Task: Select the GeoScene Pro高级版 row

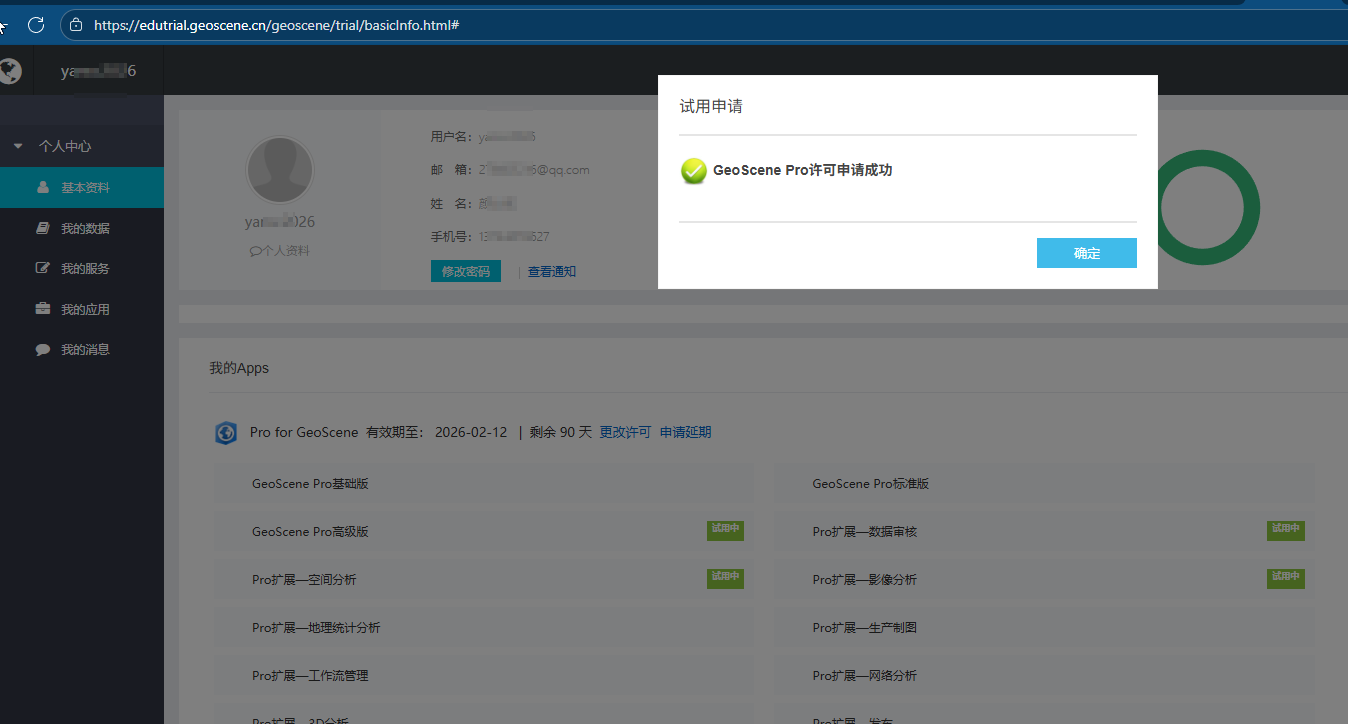Action: coord(483,532)
